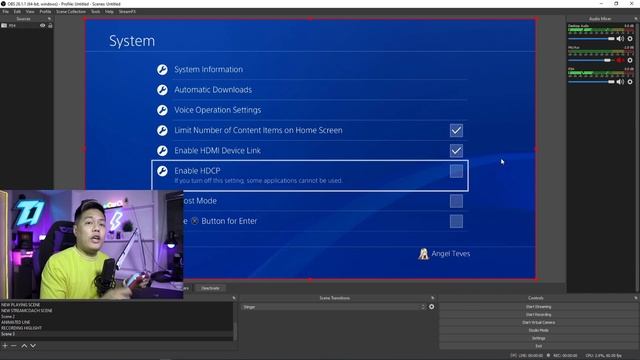This screenshot has width=640, height=360.
Task: Select RECORDING HIGHLIGHT scene
Action: pyautogui.click(x=116, y=328)
